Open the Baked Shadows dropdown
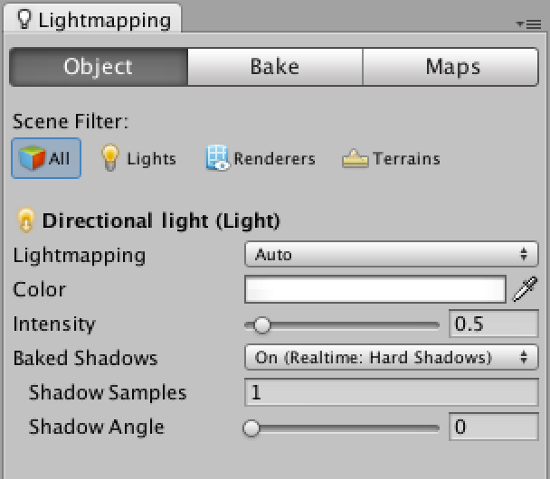This screenshot has width=550, height=479. click(391, 357)
